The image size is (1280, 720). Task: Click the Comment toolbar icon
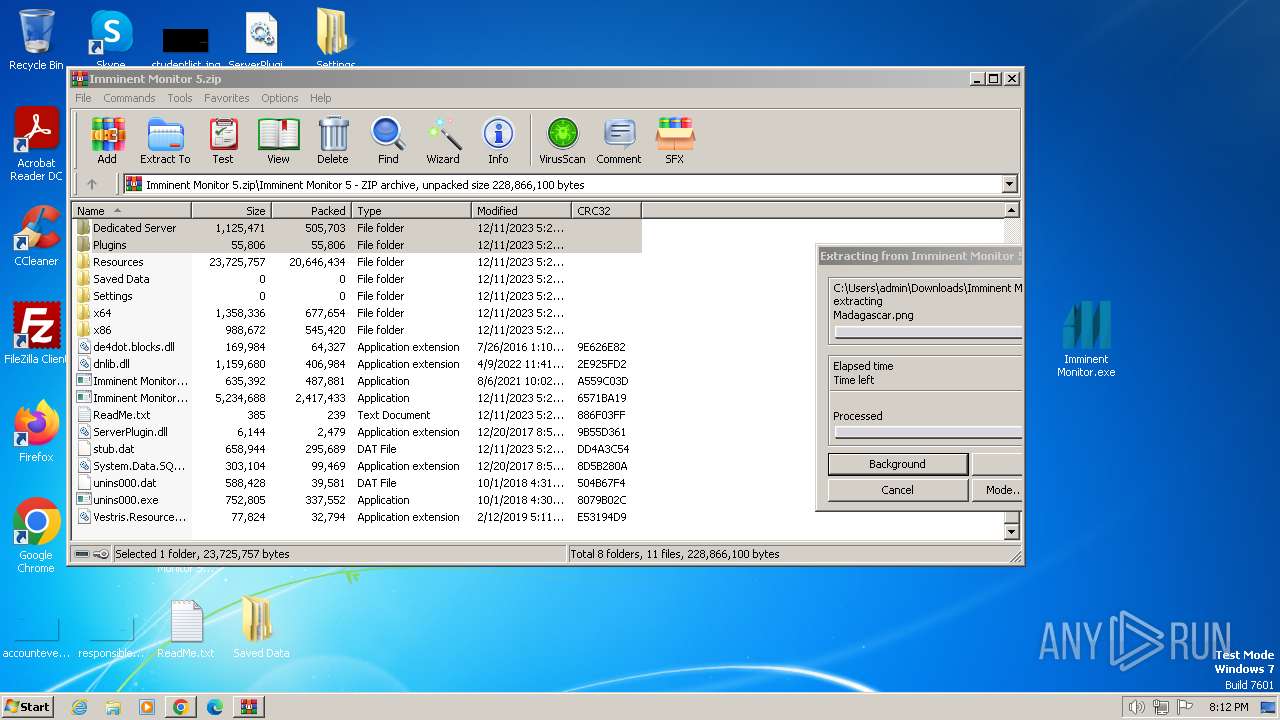(x=619, y=140)
